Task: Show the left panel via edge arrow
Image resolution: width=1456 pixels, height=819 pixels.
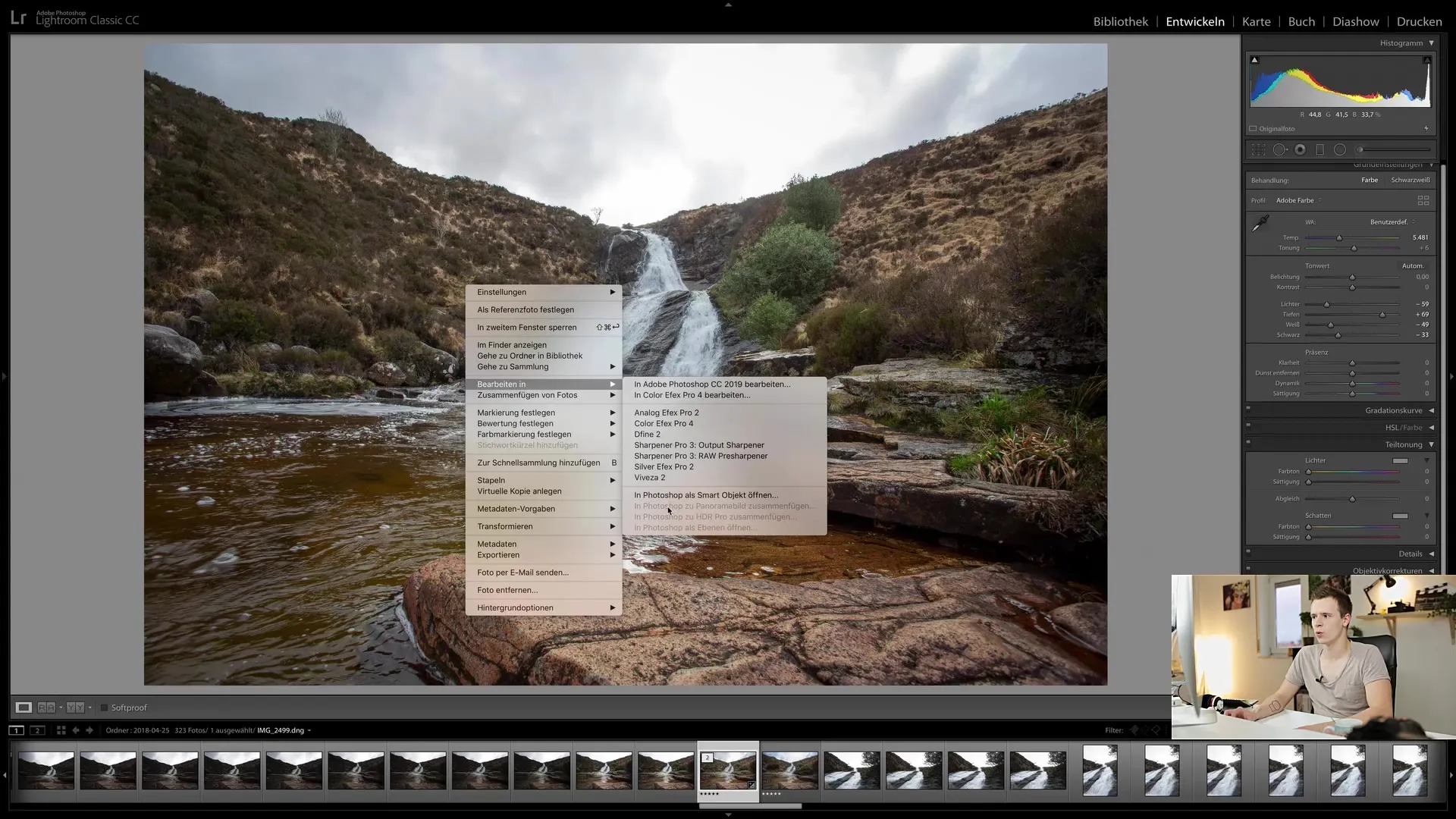Action: [x=4, y=376]
